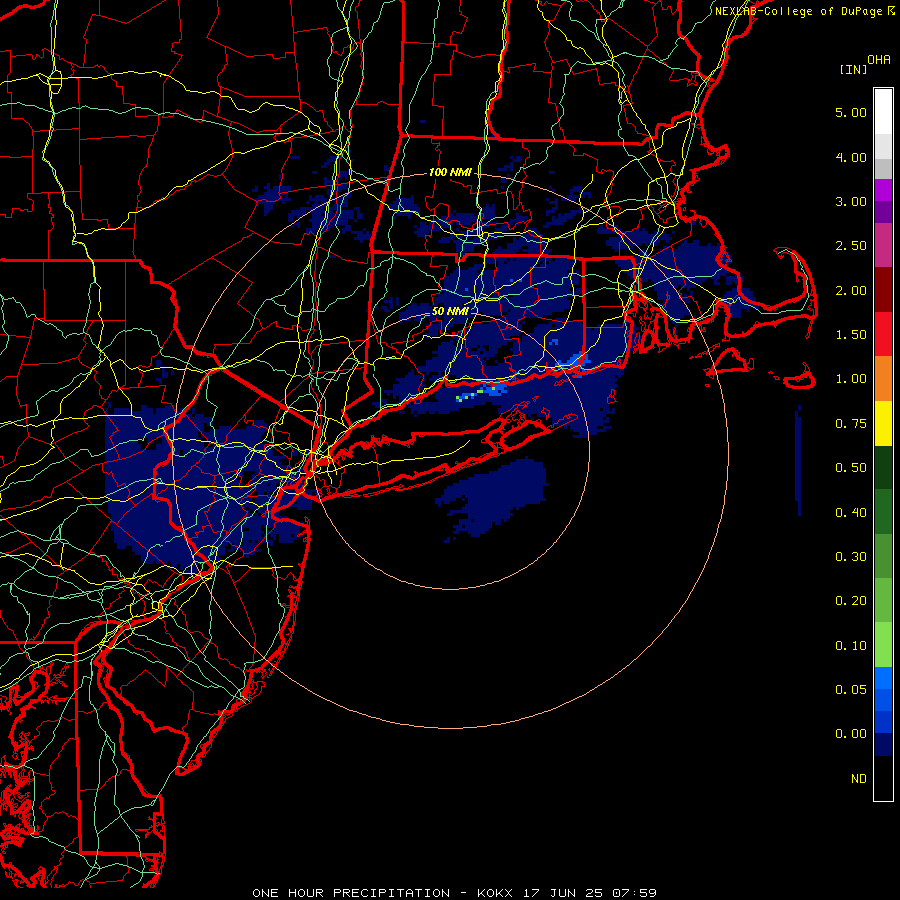Click the 3.00 legend value label

[x=851, y=201]
